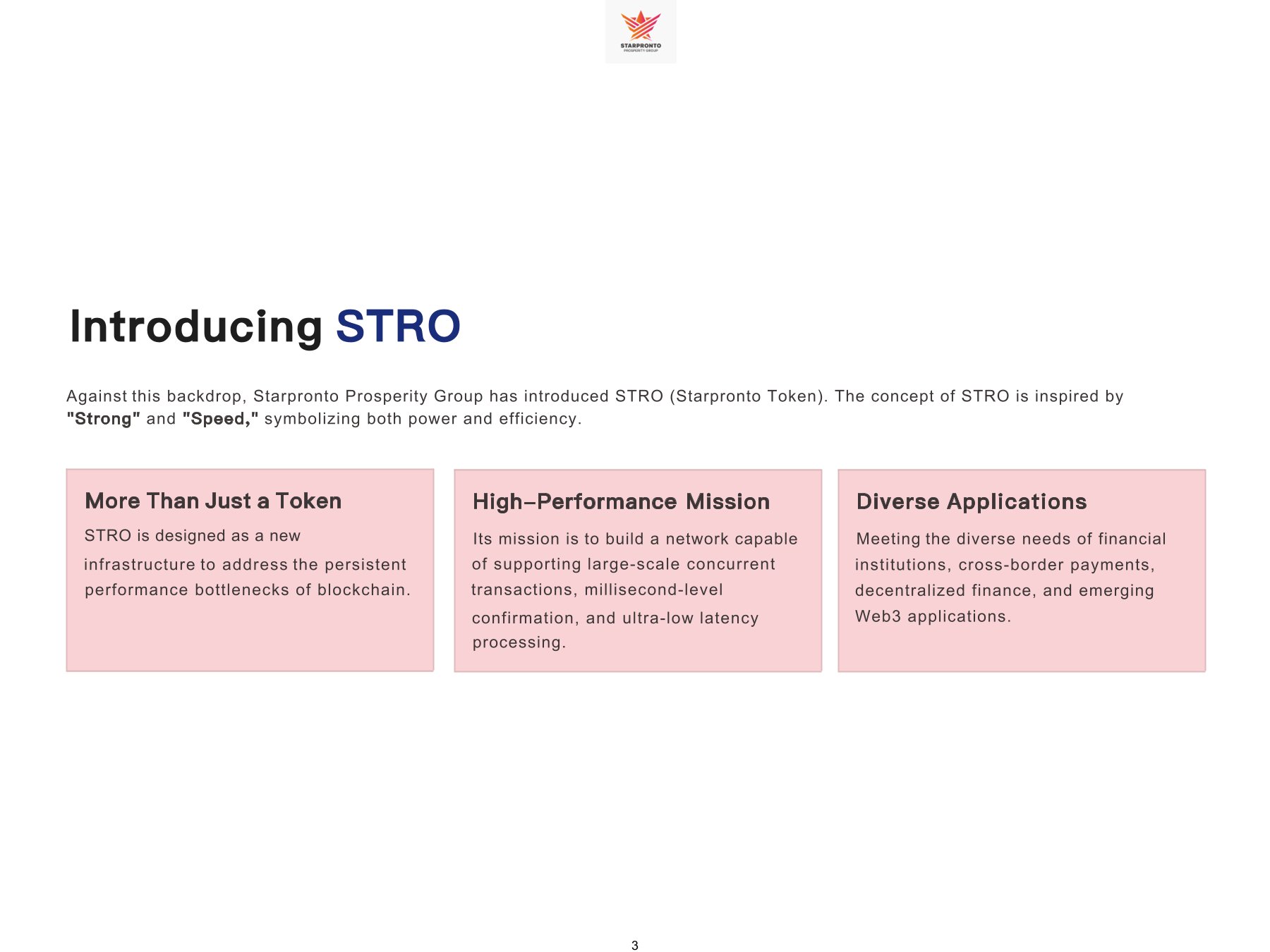
Task: Click the word "processing." in the second card
Action: [519, 642]
